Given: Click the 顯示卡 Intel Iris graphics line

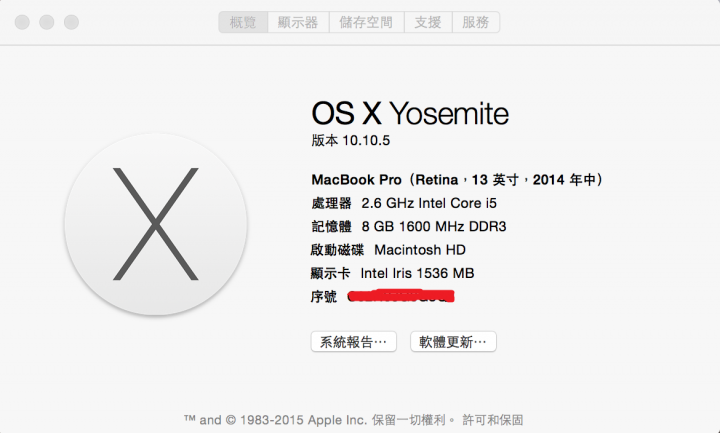Looking at the screenshot, I should [x=393, y=273].
